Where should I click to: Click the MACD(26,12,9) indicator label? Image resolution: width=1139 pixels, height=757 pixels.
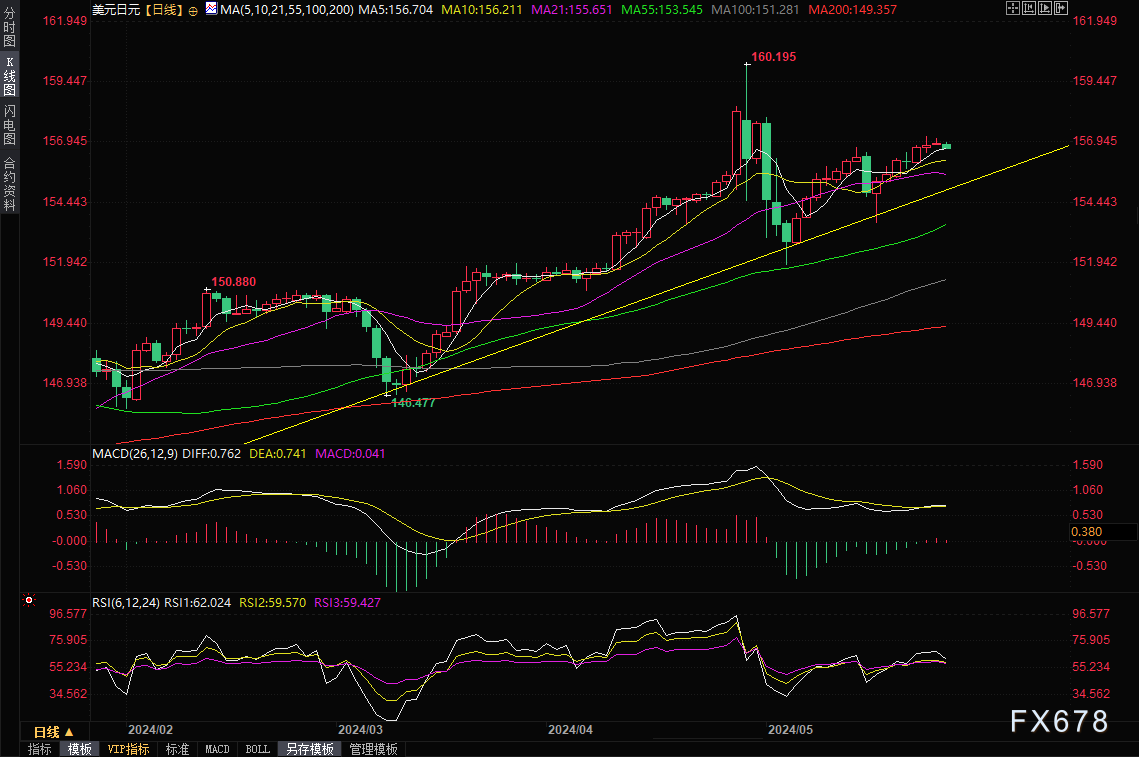(x=132, y=453)
